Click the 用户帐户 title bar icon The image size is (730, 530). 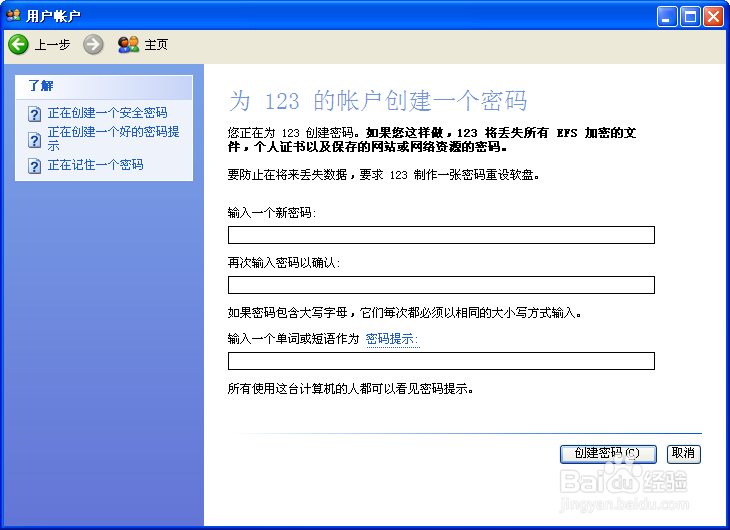tap(13, 15)
